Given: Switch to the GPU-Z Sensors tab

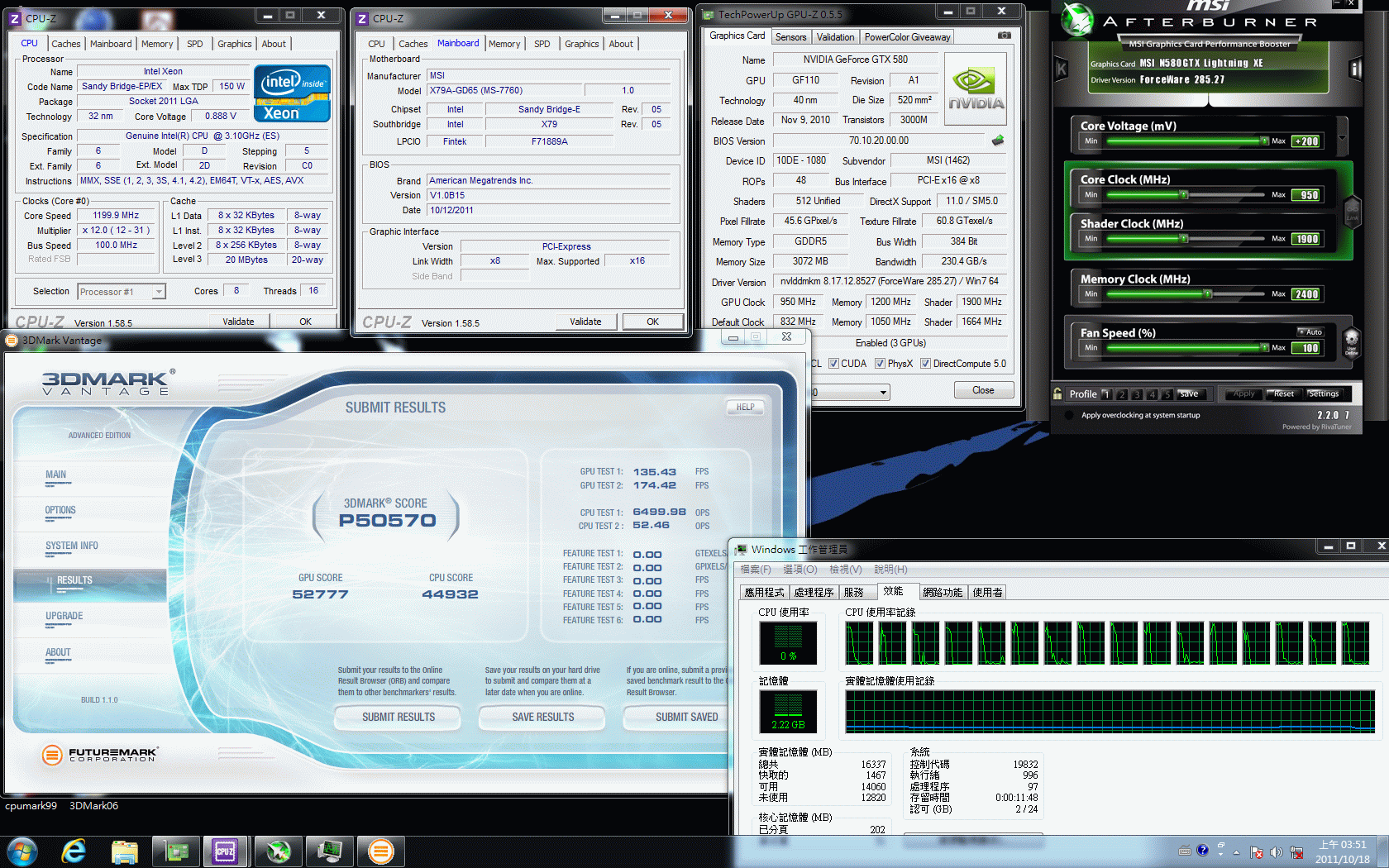Looking at the screenshot, I should tap(790, 37).
